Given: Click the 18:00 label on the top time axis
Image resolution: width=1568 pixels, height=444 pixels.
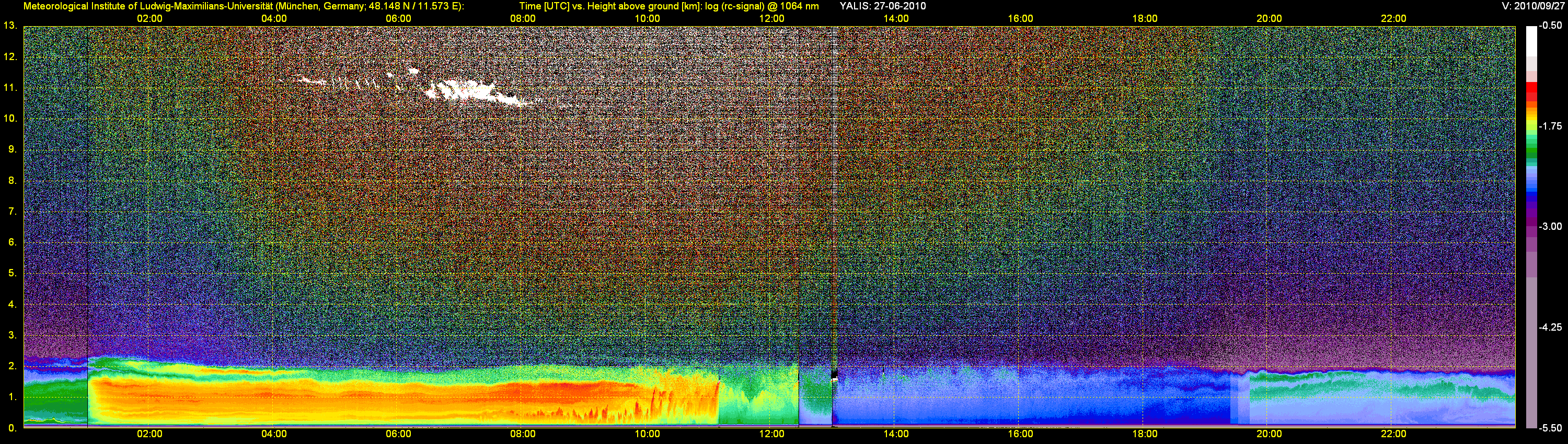Looking at the screenshot, I should coord(1145,19).
